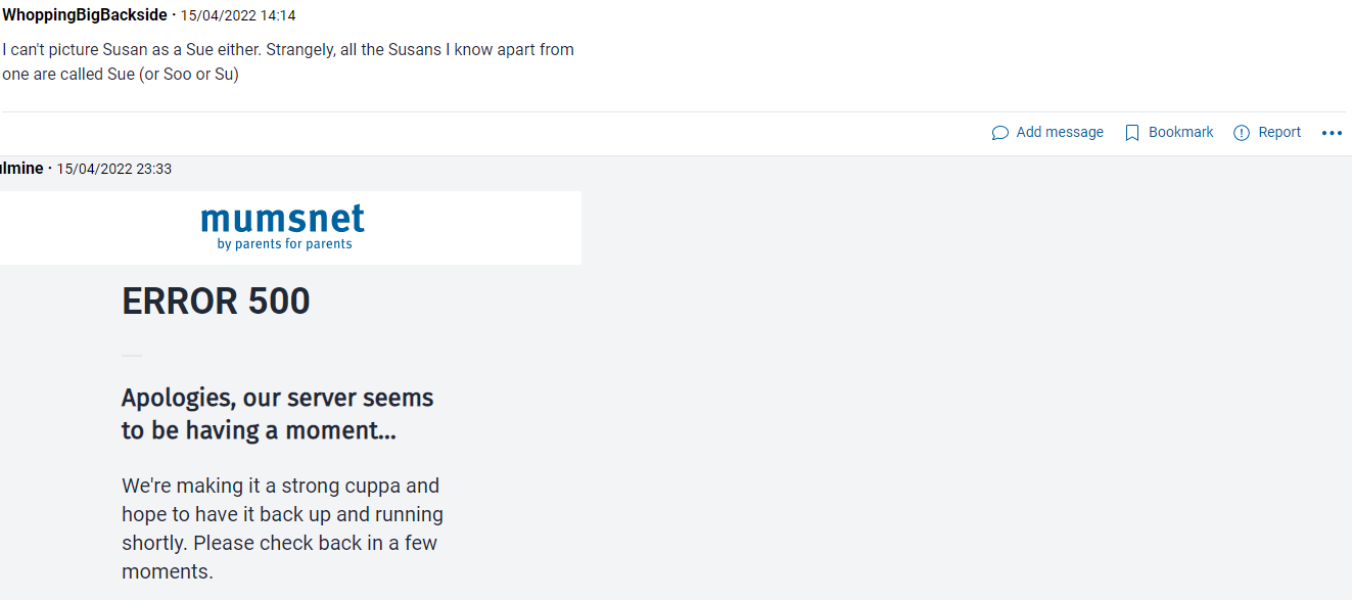
Task: Click the 'by parents for parents' tagline
Action: pos(284,244)
